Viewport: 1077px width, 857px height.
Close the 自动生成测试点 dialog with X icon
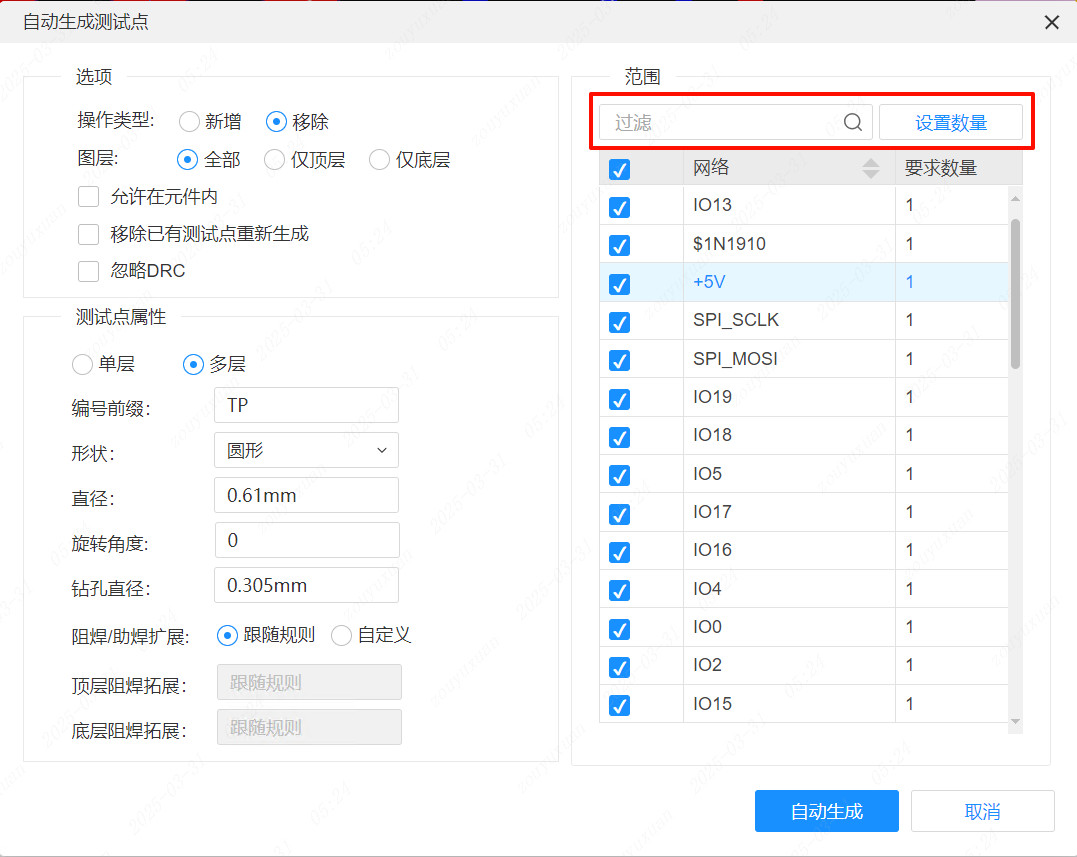click(x=1051, y=22)
